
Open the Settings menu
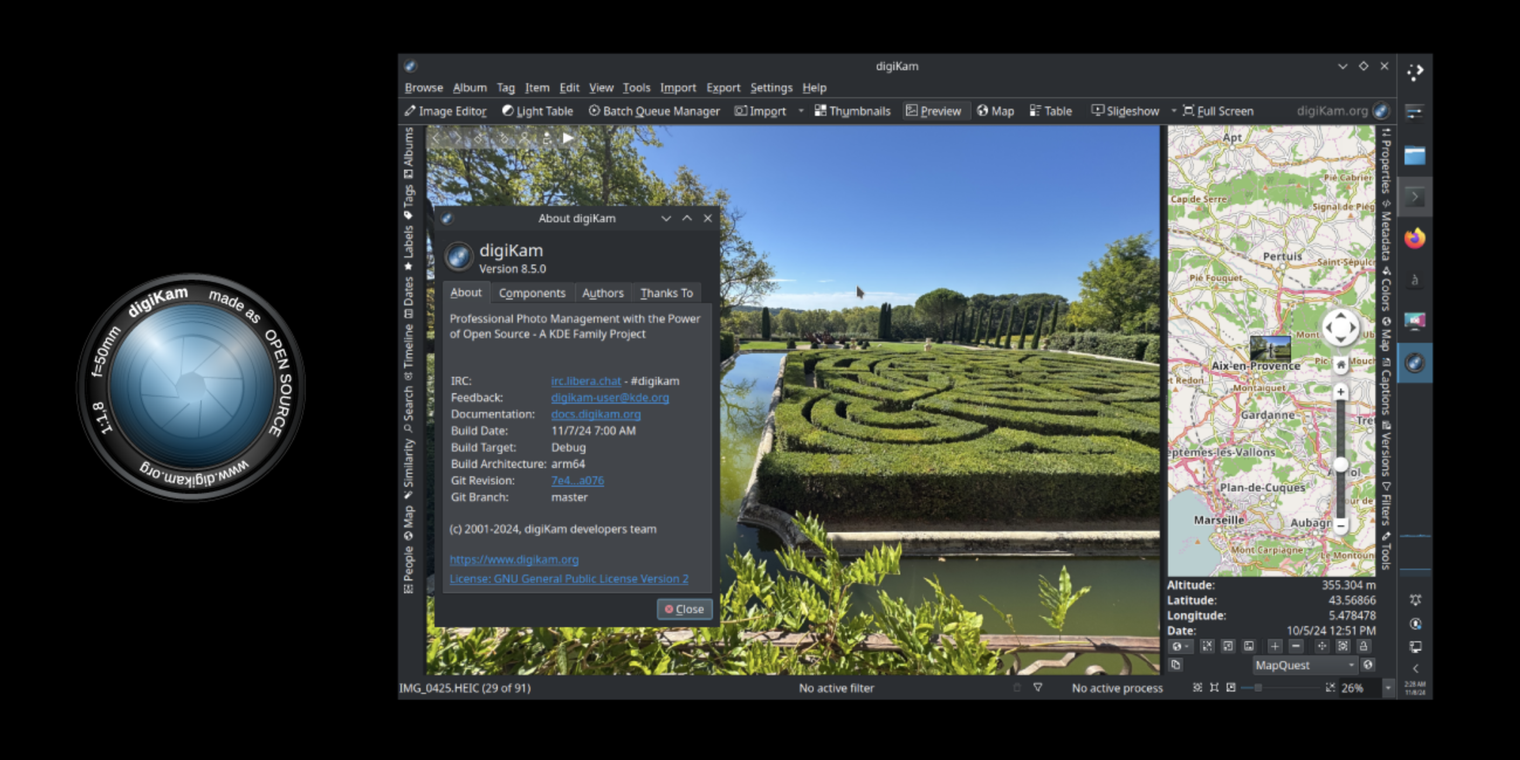click(771, 88)
